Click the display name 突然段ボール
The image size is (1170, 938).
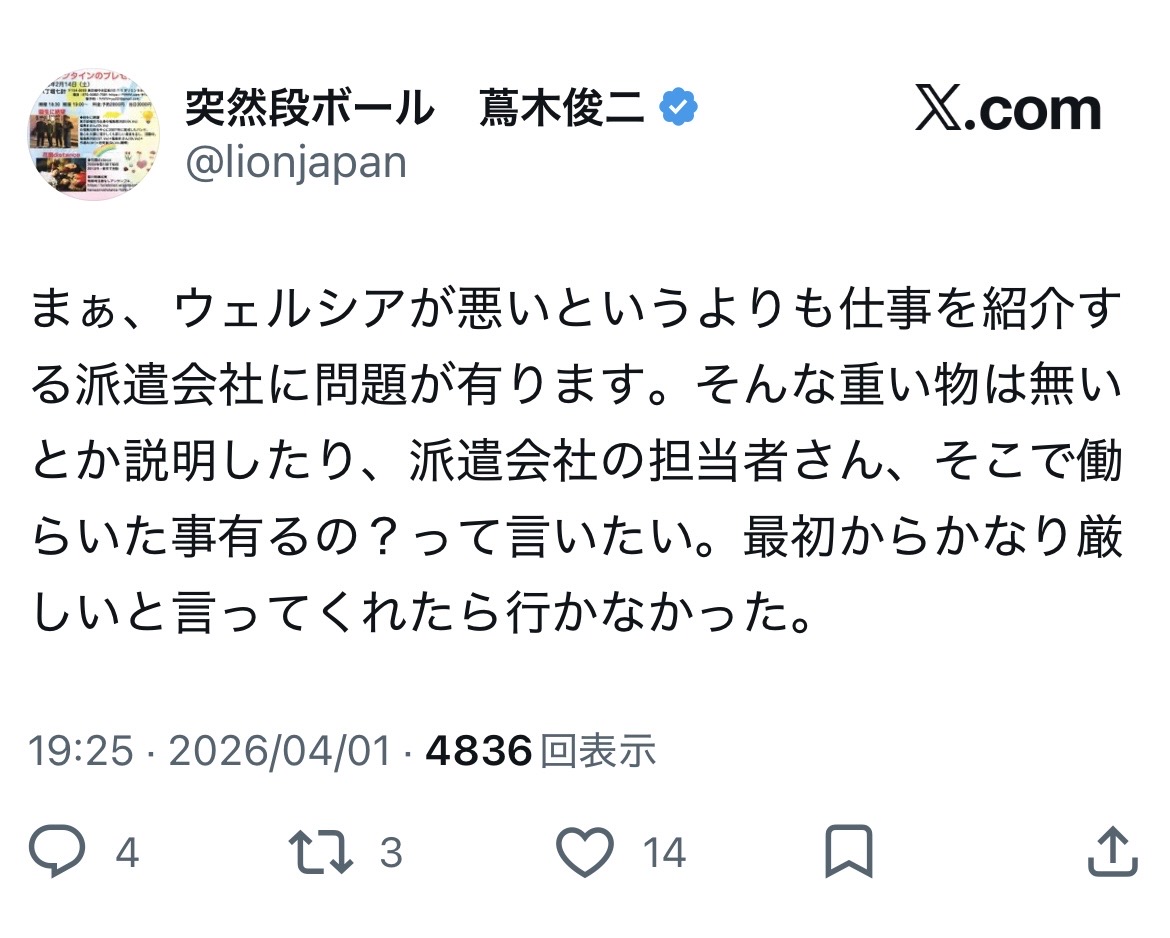click(310, 108)
